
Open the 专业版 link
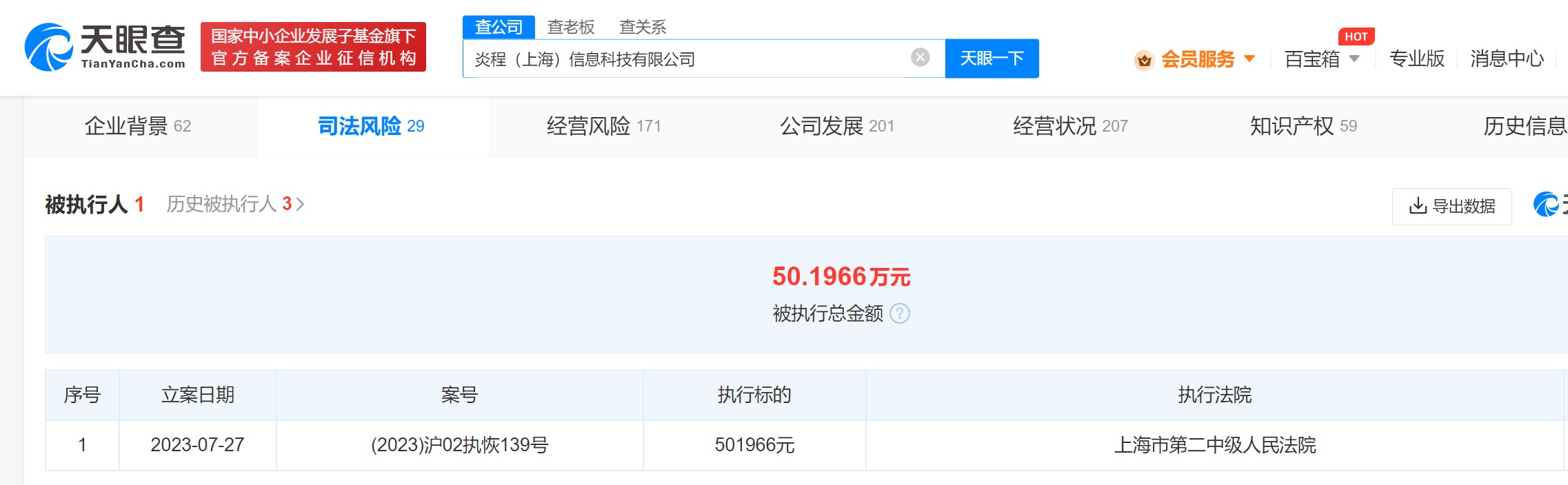(1416, 59)
